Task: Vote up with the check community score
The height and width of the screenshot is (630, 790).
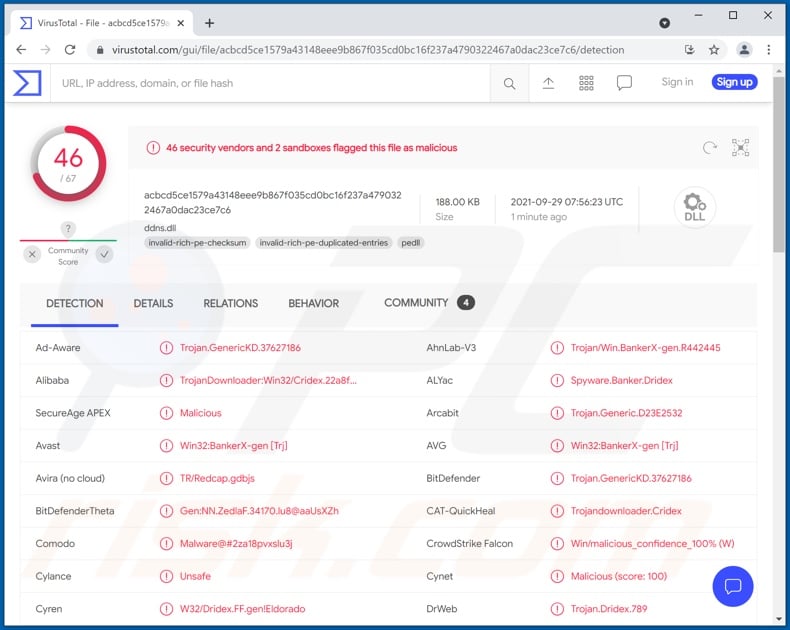Action: pos(104,255)
